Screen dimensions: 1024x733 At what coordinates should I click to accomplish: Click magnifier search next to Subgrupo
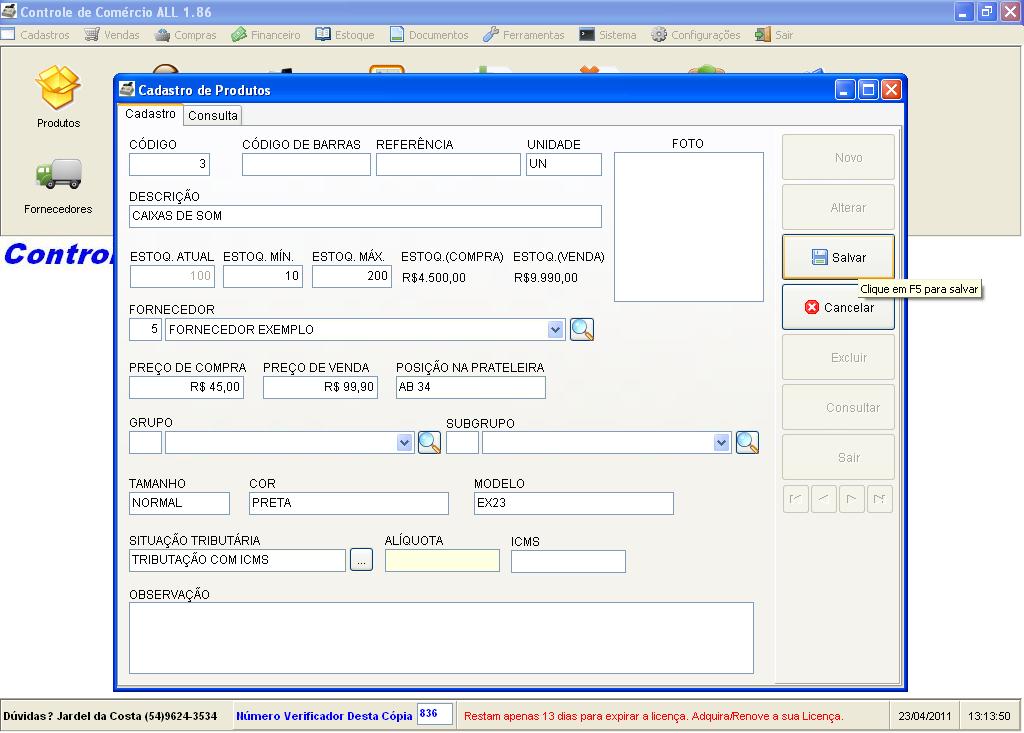point(747,443)
